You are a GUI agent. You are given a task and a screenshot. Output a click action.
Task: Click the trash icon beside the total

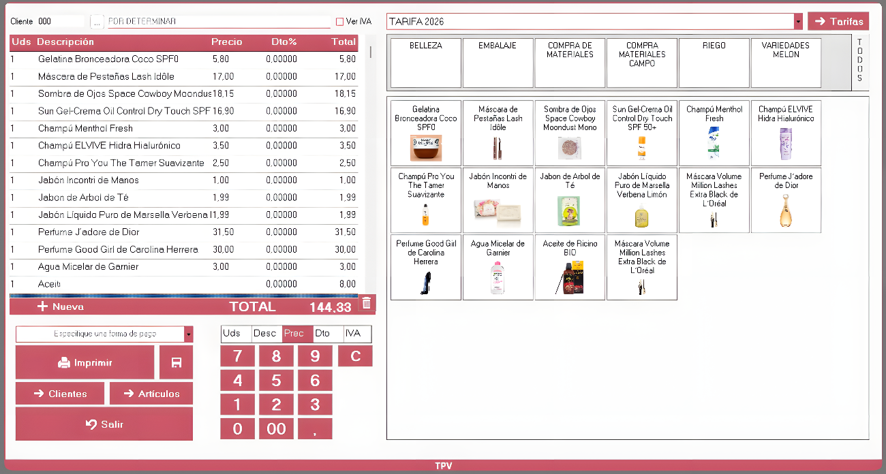(366, 304)
